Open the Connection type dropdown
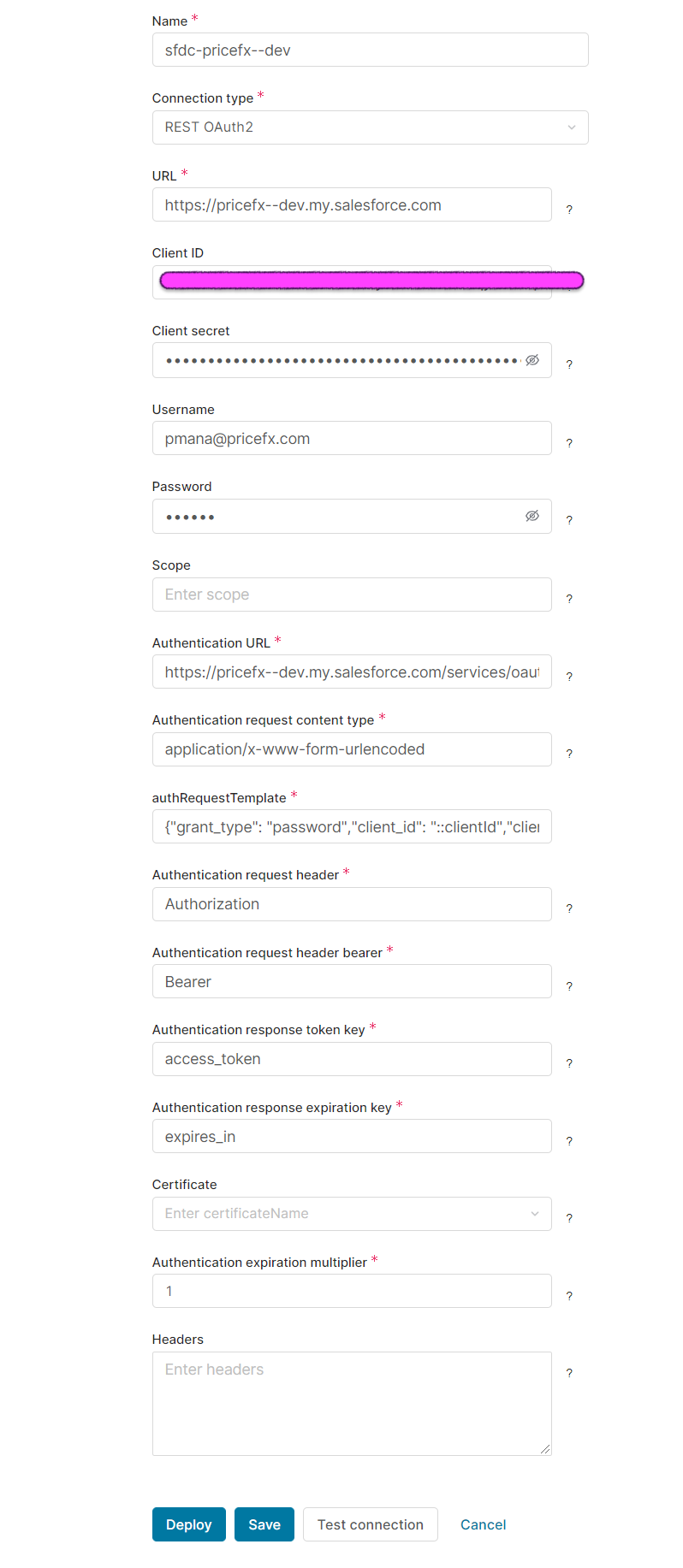 click(x=371, y=127)
